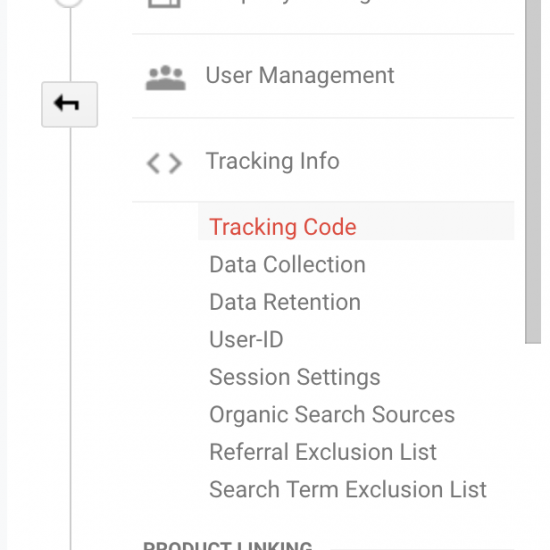550x550 pixels.
Task: Open Referral Exclusion List
Action: tap(323, 451)
